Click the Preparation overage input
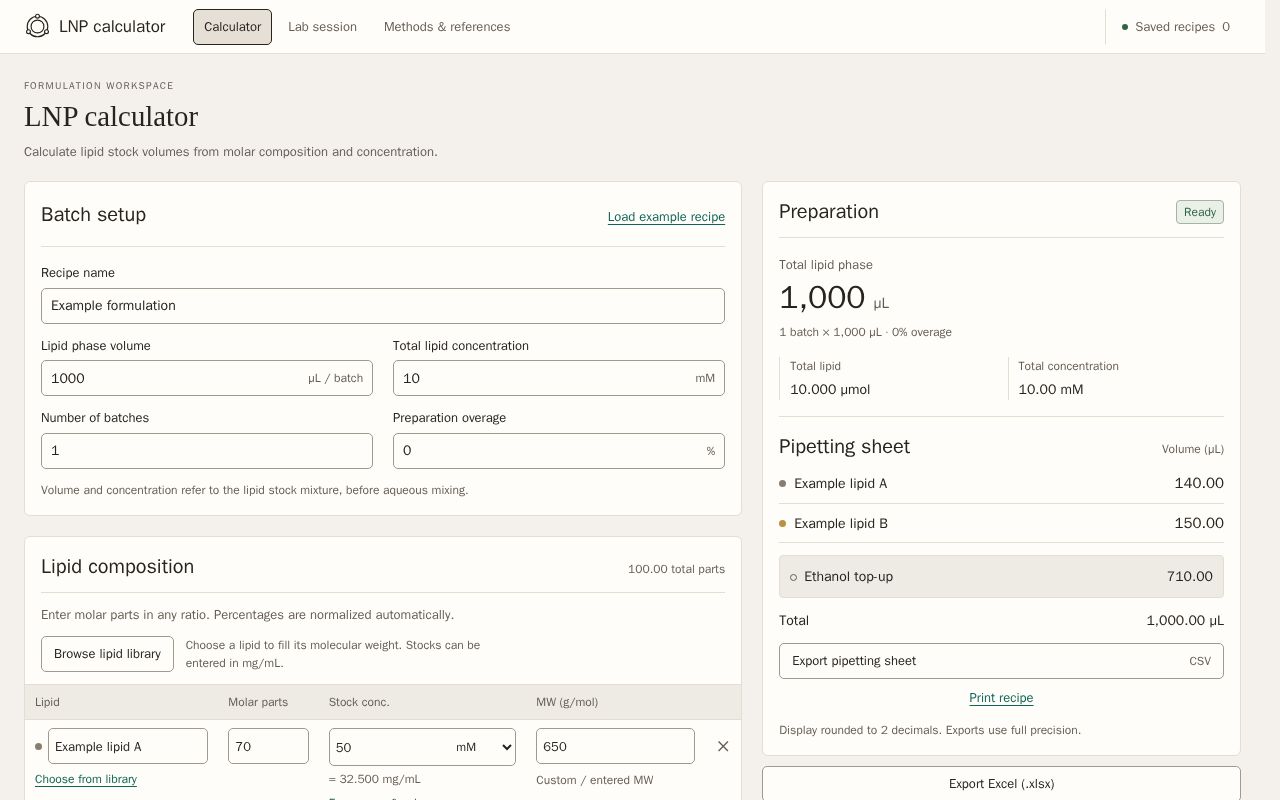 tap(559, 451)
